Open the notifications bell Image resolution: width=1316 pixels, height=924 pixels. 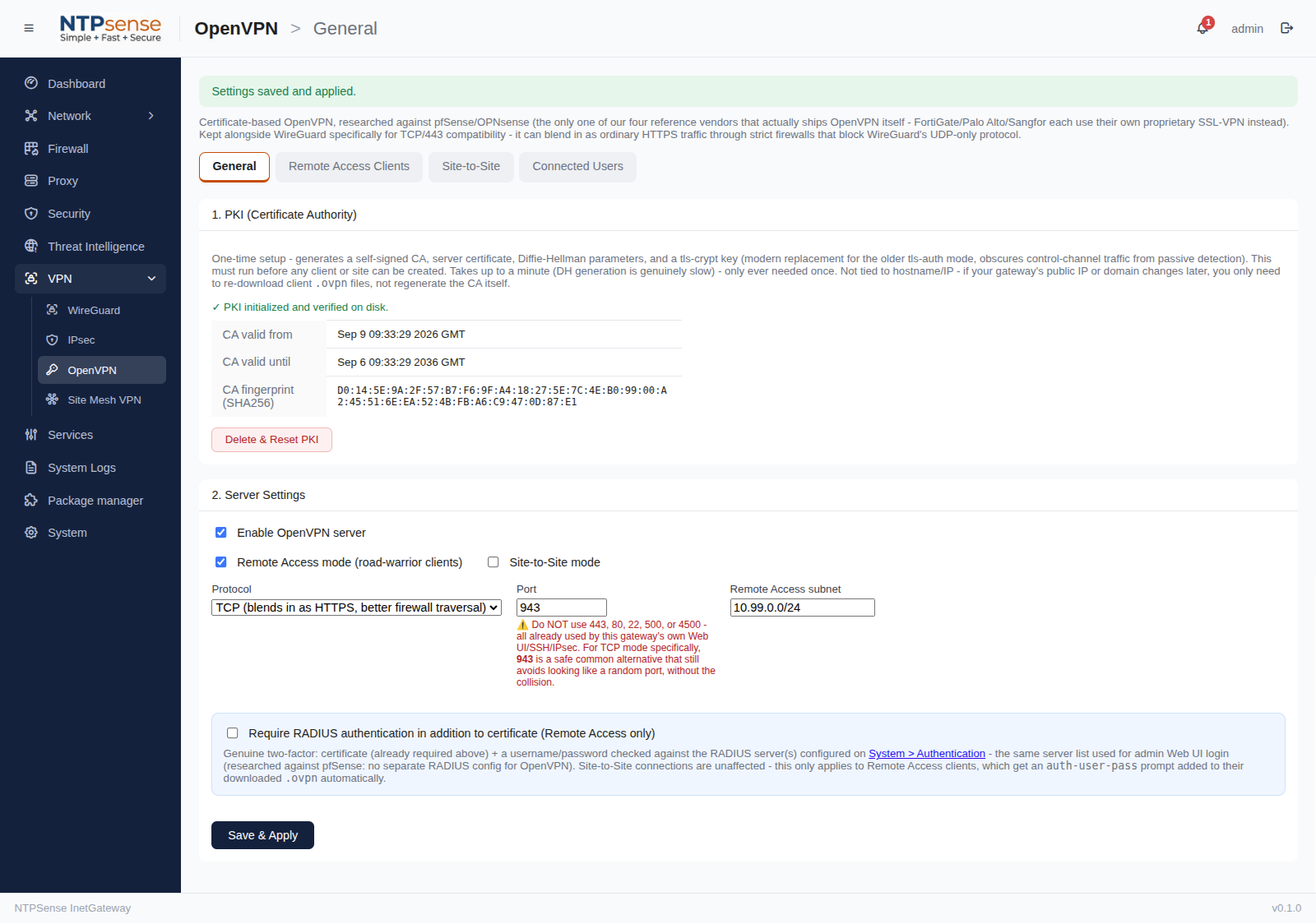click(x=1203, y=28)
